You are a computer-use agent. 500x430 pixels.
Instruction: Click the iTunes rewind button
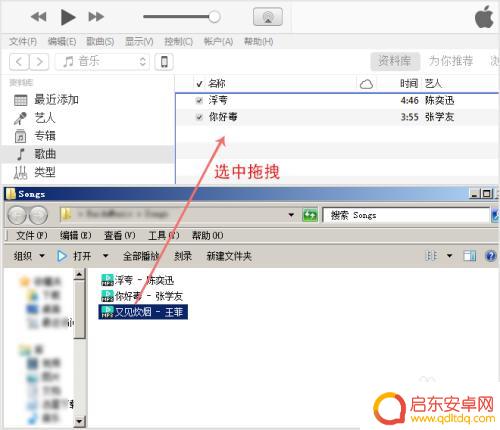(x=39, y=17)
